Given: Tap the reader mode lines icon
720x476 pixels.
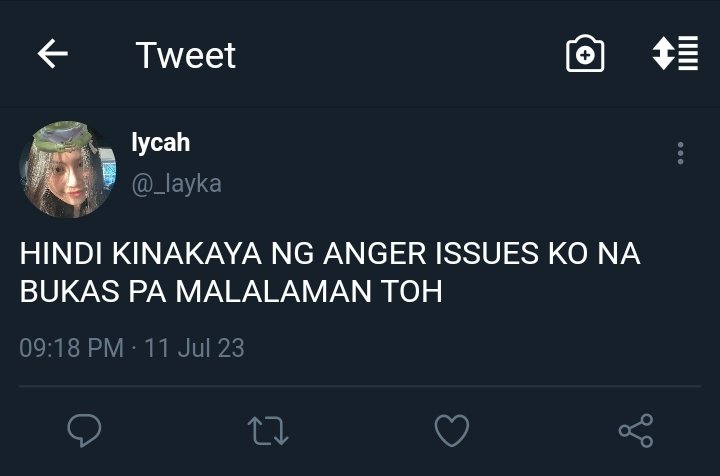Looking at the screenshot, I should (x=675, y=53).
